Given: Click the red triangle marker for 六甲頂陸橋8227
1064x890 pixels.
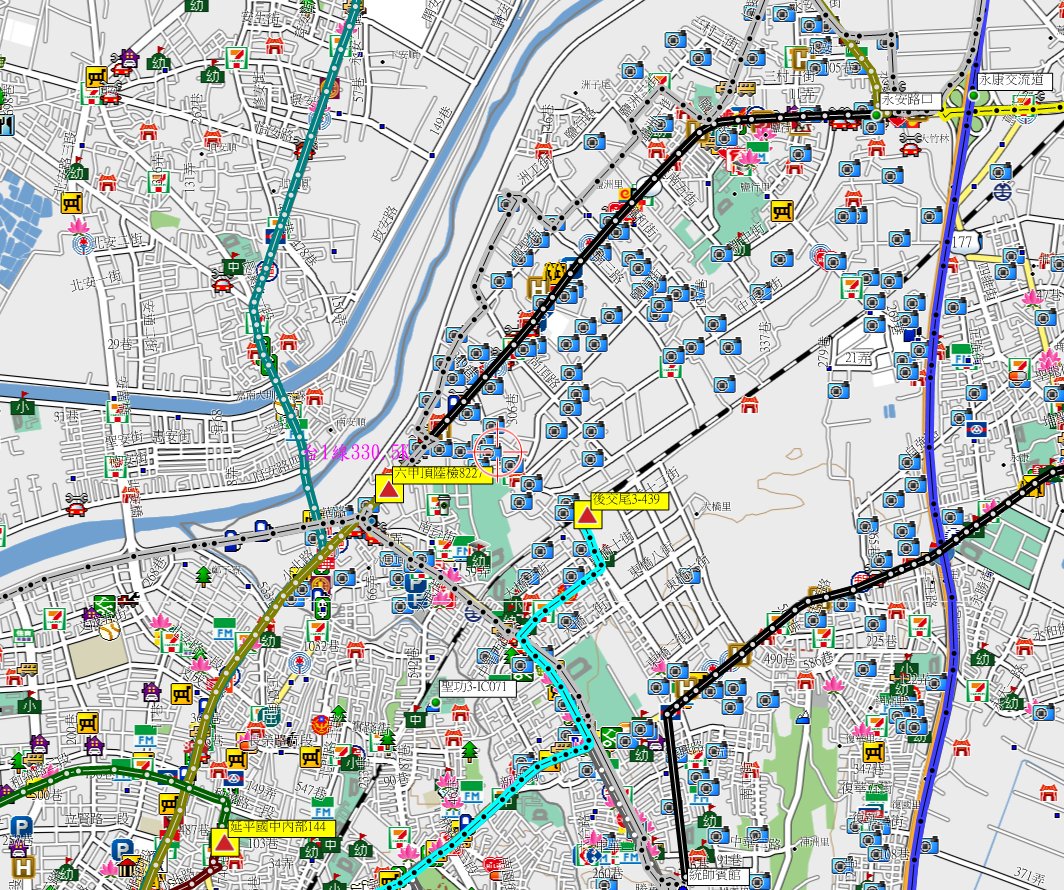Looking at the screenshot, I should point(388,489).
